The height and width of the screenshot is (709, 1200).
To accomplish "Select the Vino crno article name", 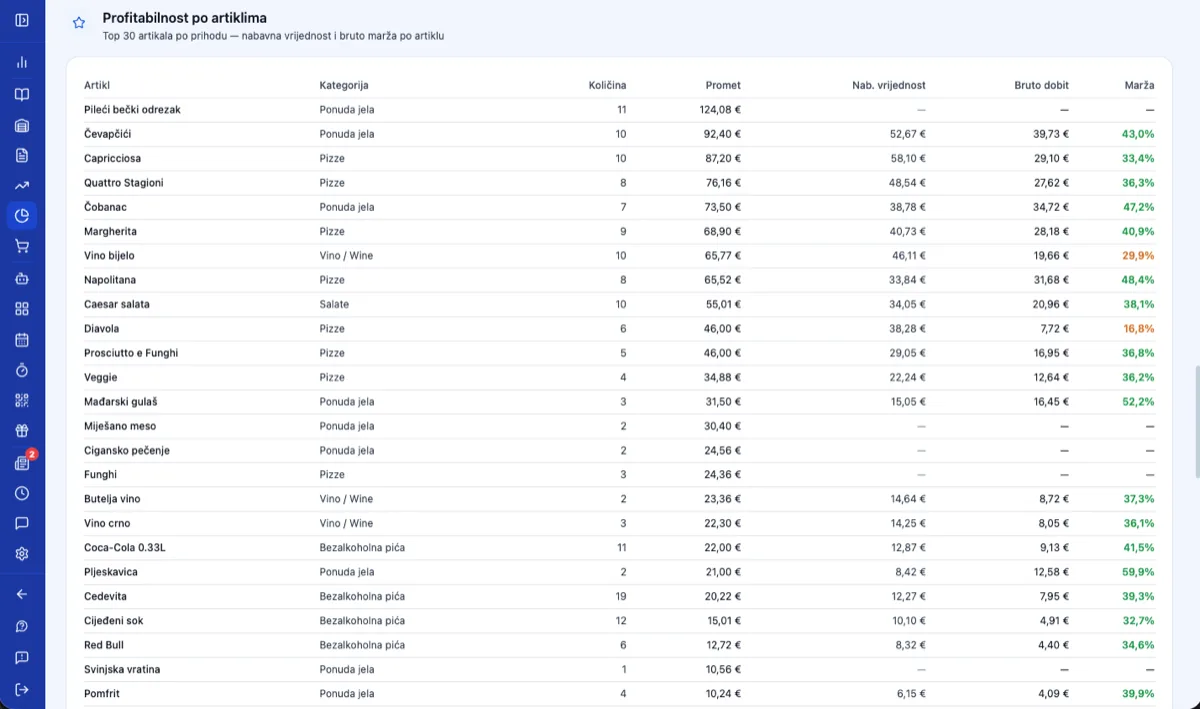I will coord(107,523).
